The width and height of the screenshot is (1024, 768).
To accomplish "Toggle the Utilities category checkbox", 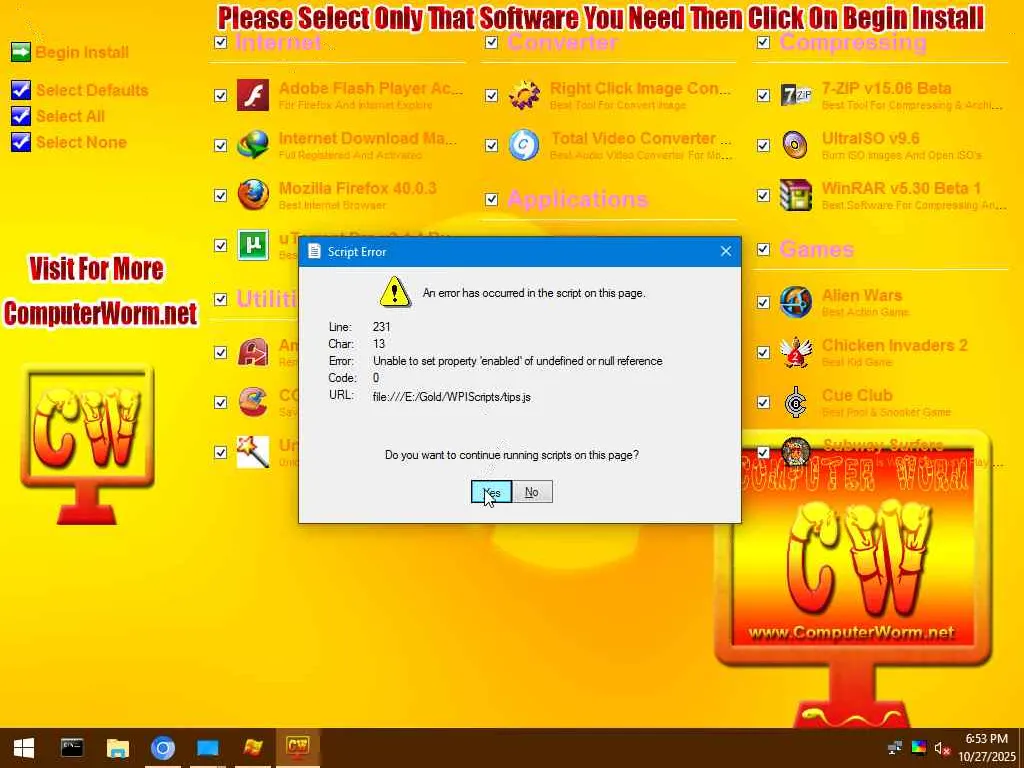I will point(221,299).
